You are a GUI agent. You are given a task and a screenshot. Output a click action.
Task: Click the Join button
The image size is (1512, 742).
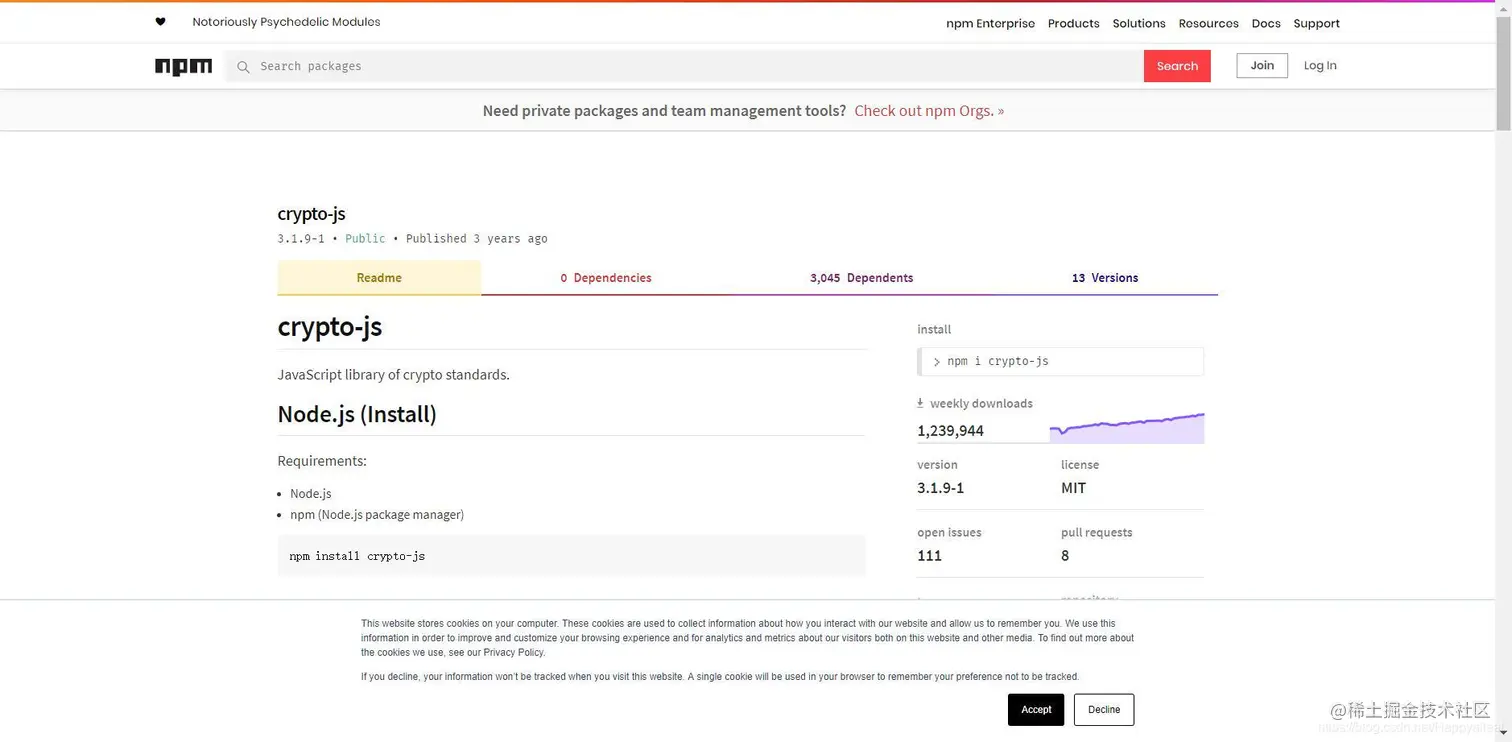click(x=1260, y=65)
